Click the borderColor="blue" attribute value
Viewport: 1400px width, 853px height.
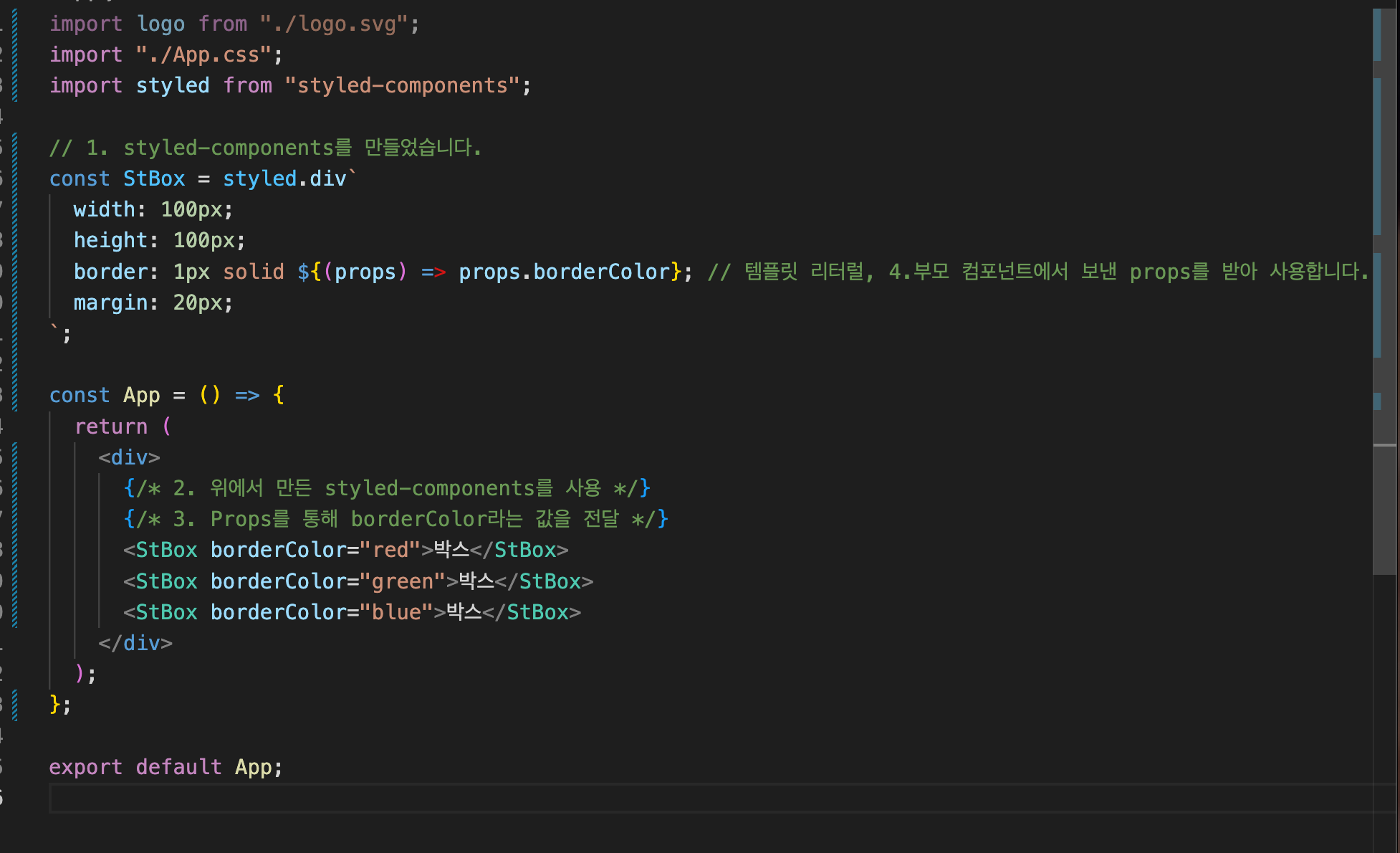coord(396,613)
